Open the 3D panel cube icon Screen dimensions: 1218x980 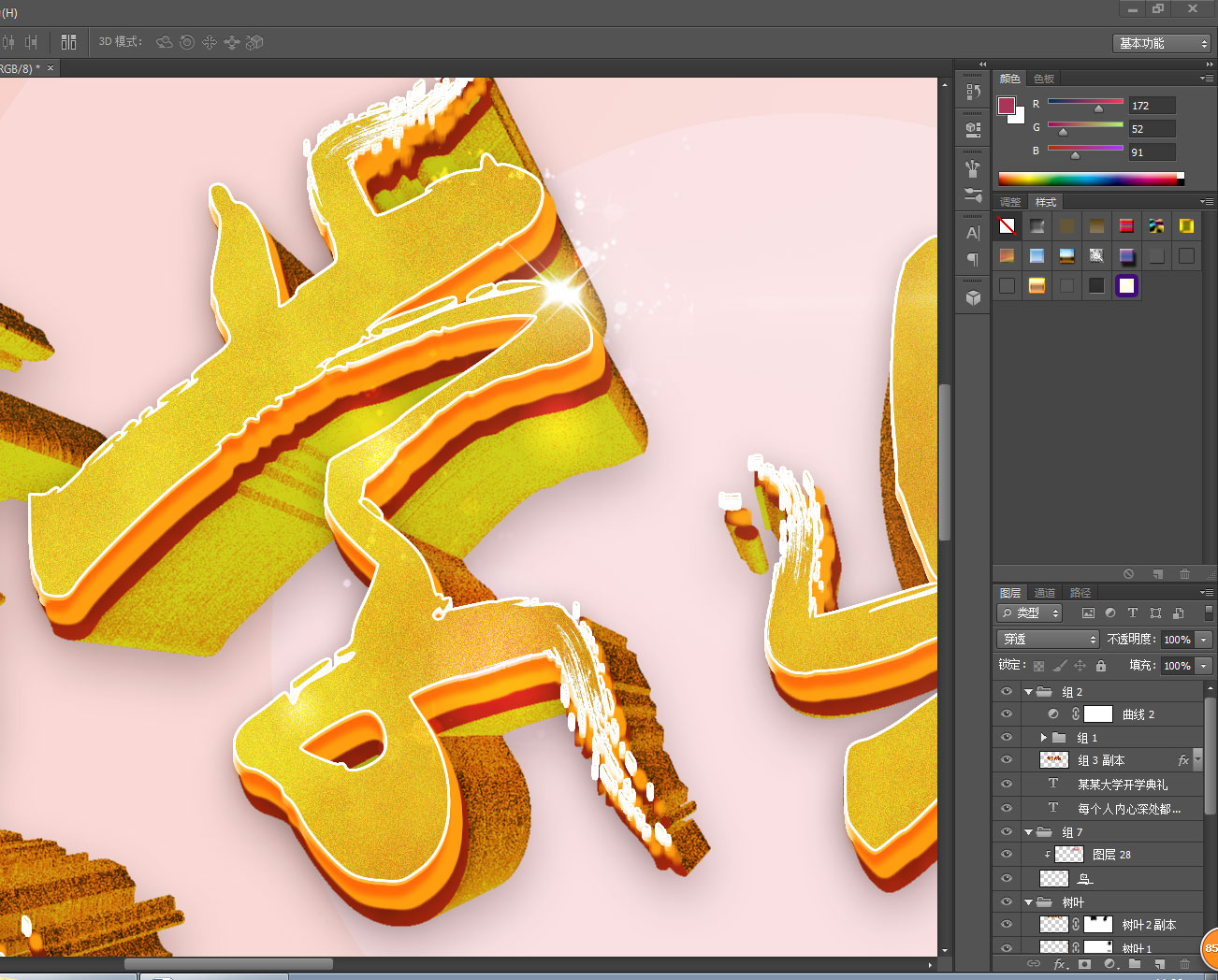(x=973, y=297)
